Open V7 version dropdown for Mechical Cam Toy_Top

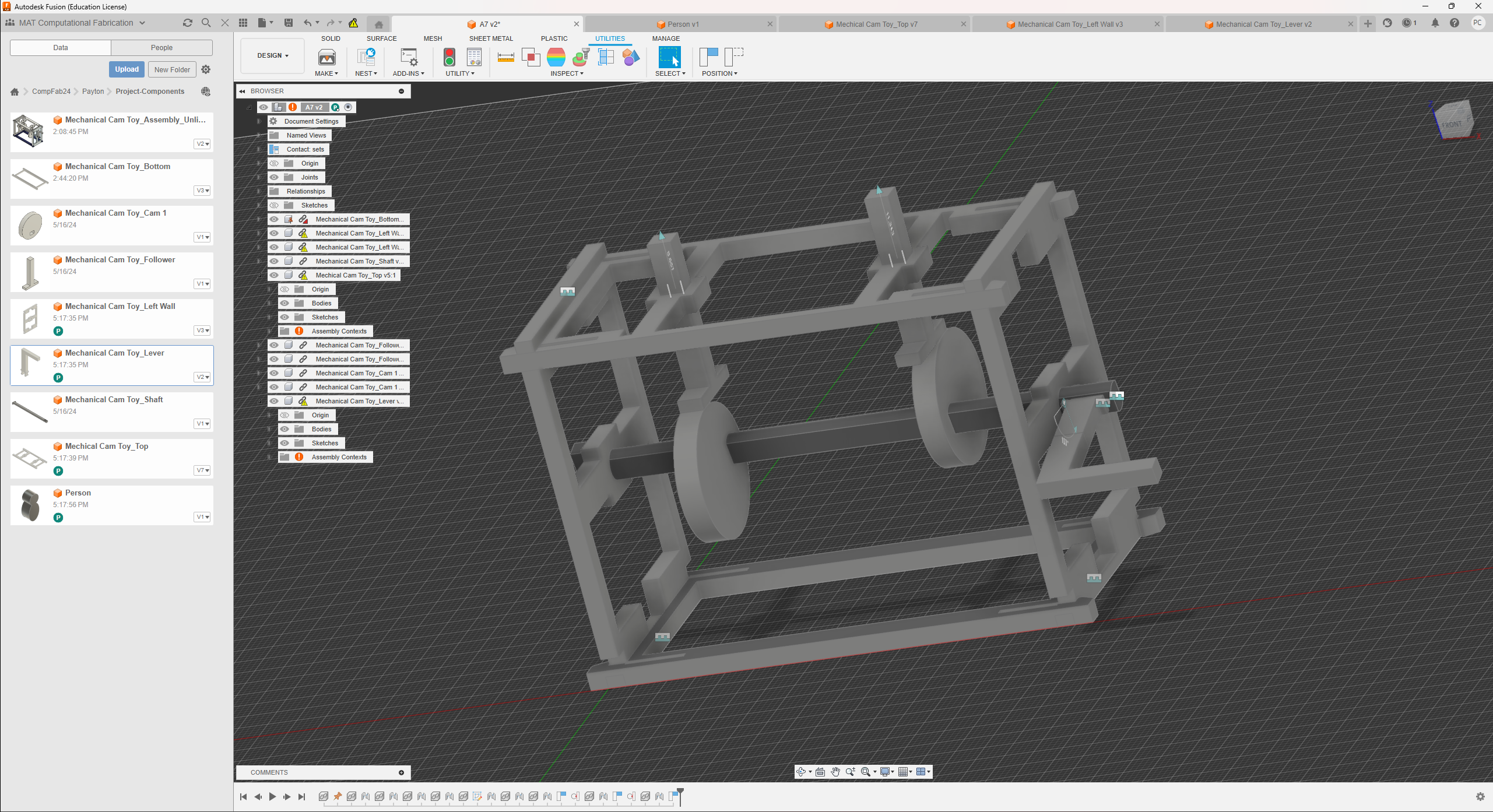click(202, 470)
